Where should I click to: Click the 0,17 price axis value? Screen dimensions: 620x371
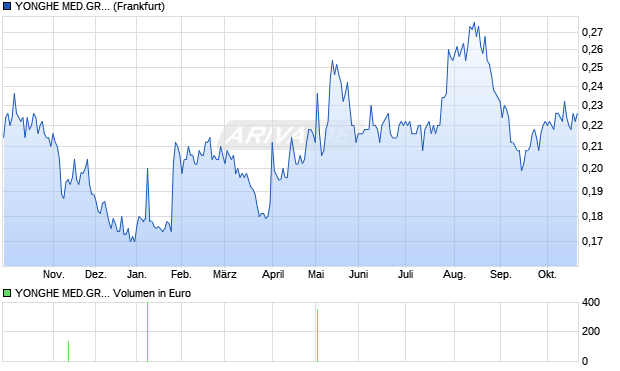(592, 241)
